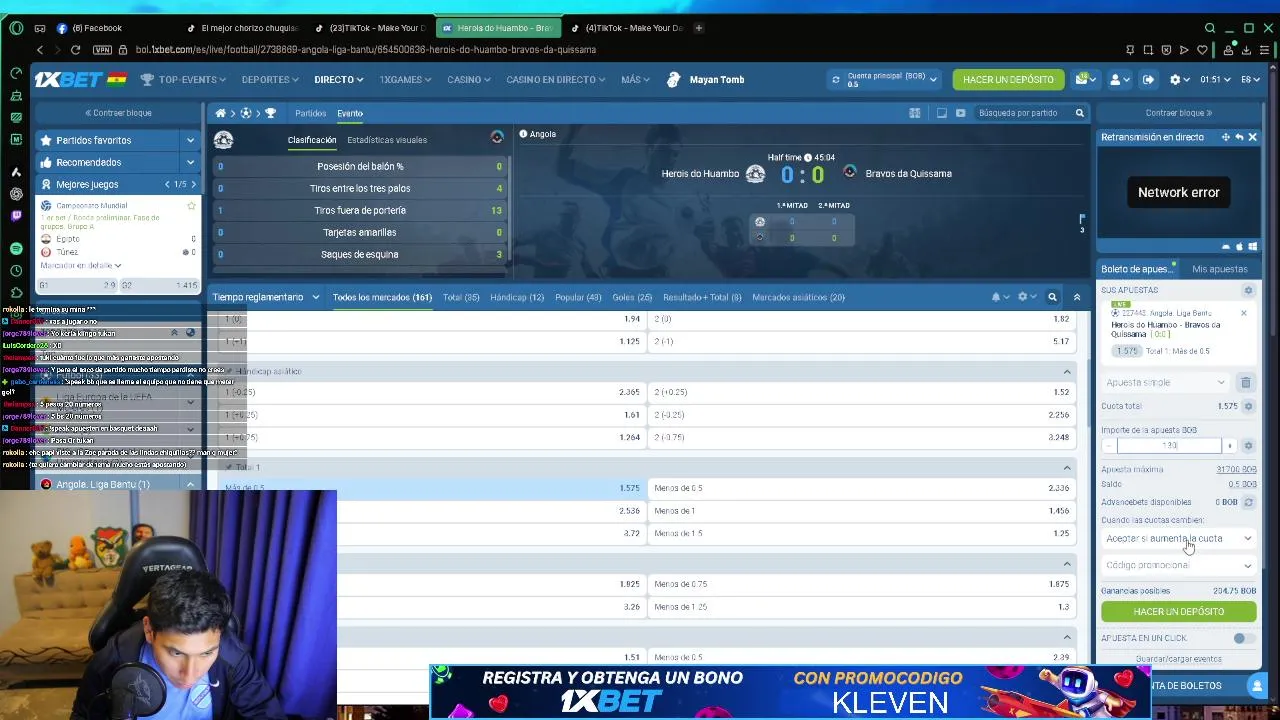This screenshot has width=1280, height=720.
Task: Open Aceptar si aumenta la cuota dropdown
Action: 1178,538
